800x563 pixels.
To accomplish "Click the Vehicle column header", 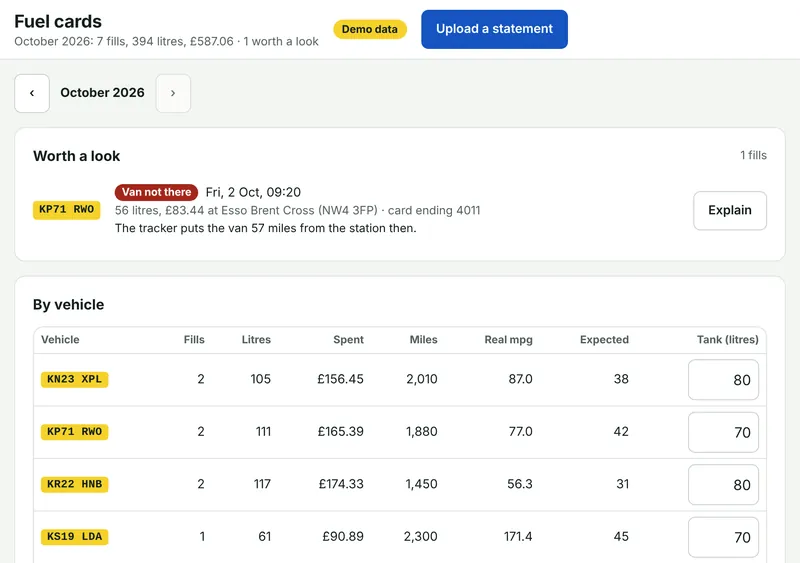I will coord(60,339).
